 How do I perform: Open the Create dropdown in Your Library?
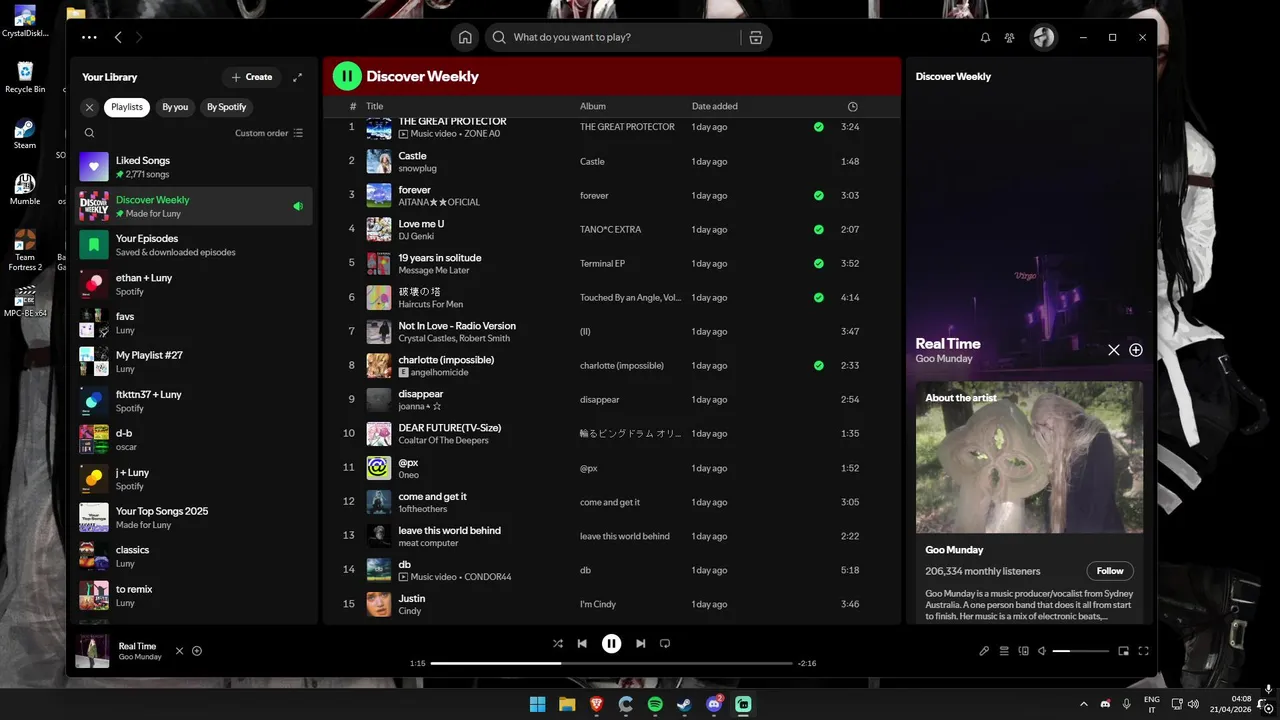tap(252, 77)
